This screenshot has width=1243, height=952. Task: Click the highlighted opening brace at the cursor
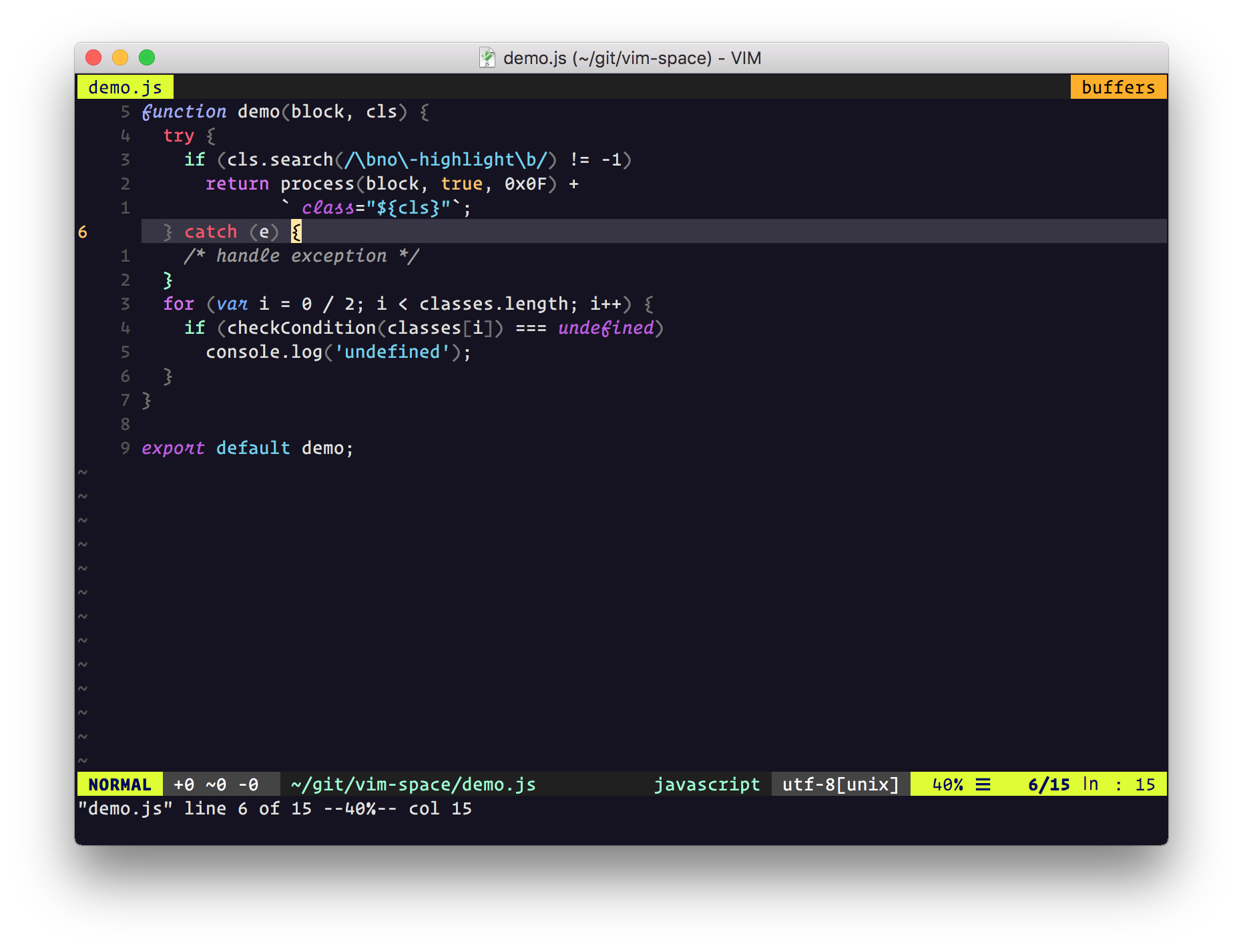296,232
